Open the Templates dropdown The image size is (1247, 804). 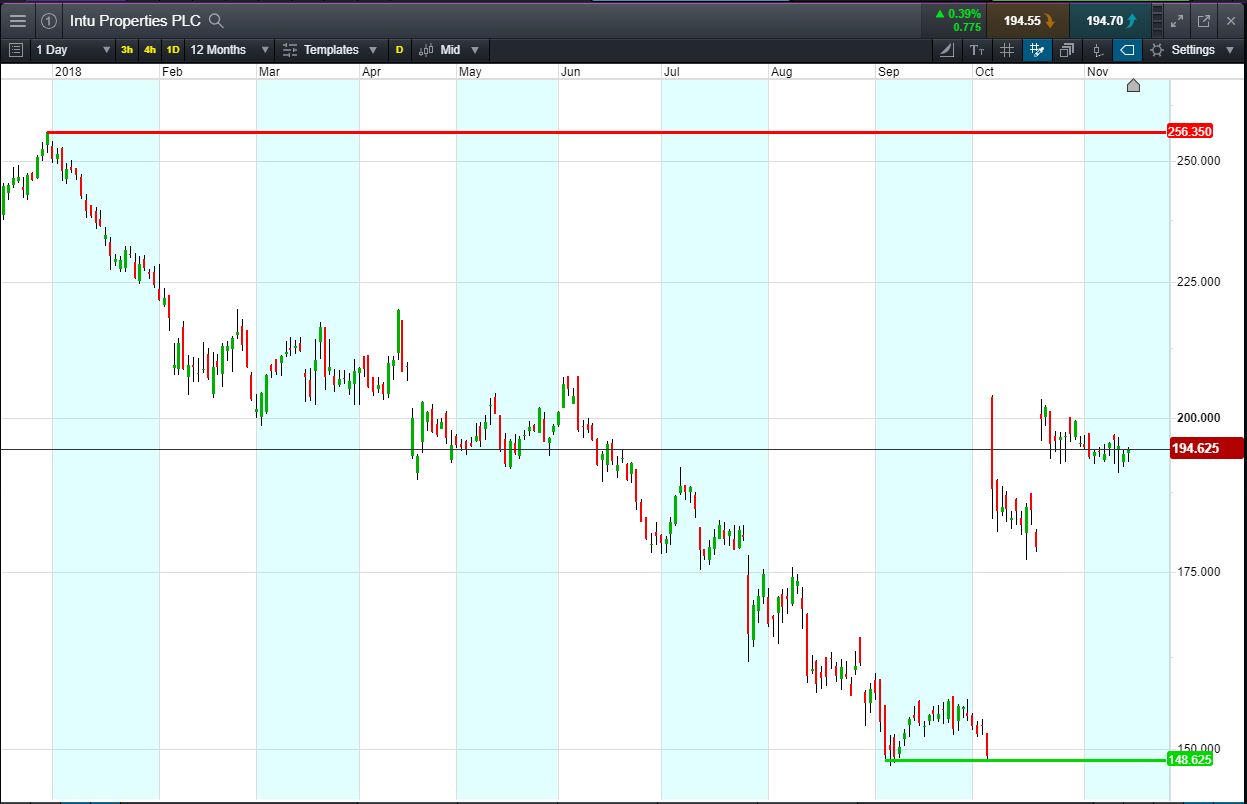[x=330, y=49]
